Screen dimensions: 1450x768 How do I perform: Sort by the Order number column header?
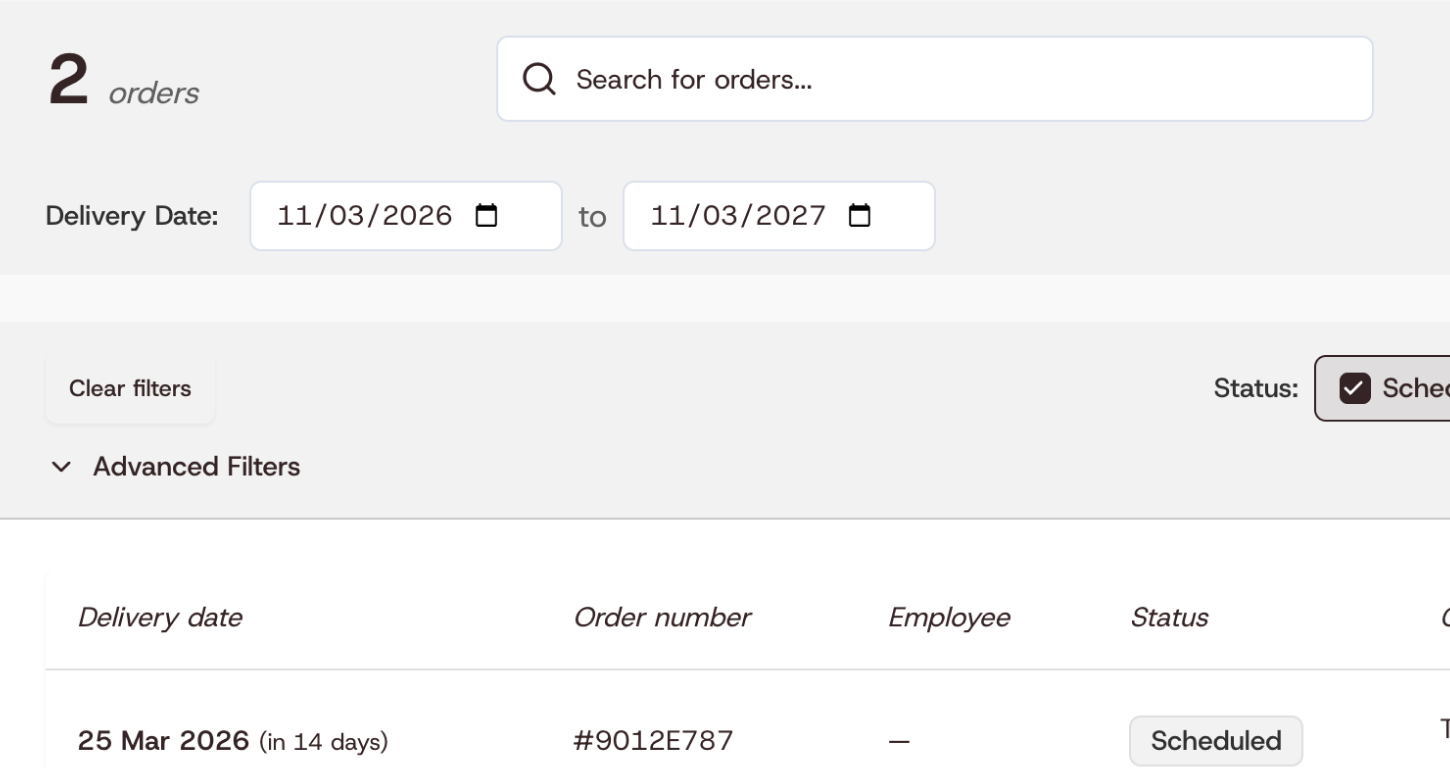click(662, 618)
